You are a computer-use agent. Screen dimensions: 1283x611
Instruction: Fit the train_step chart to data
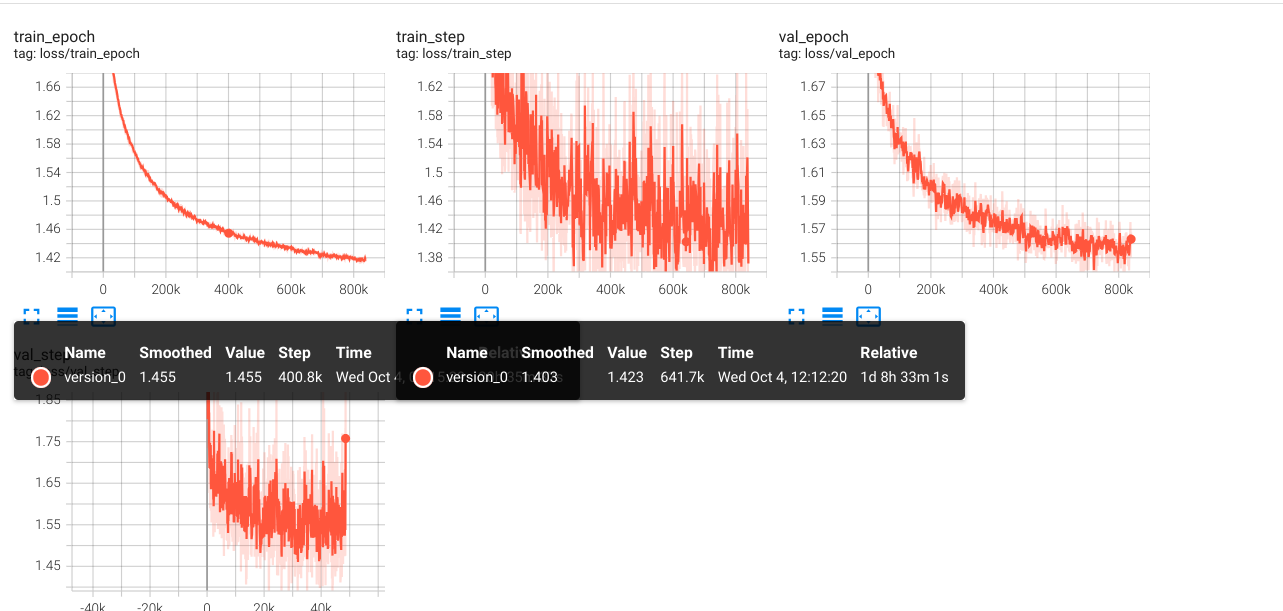pos(486,315)
